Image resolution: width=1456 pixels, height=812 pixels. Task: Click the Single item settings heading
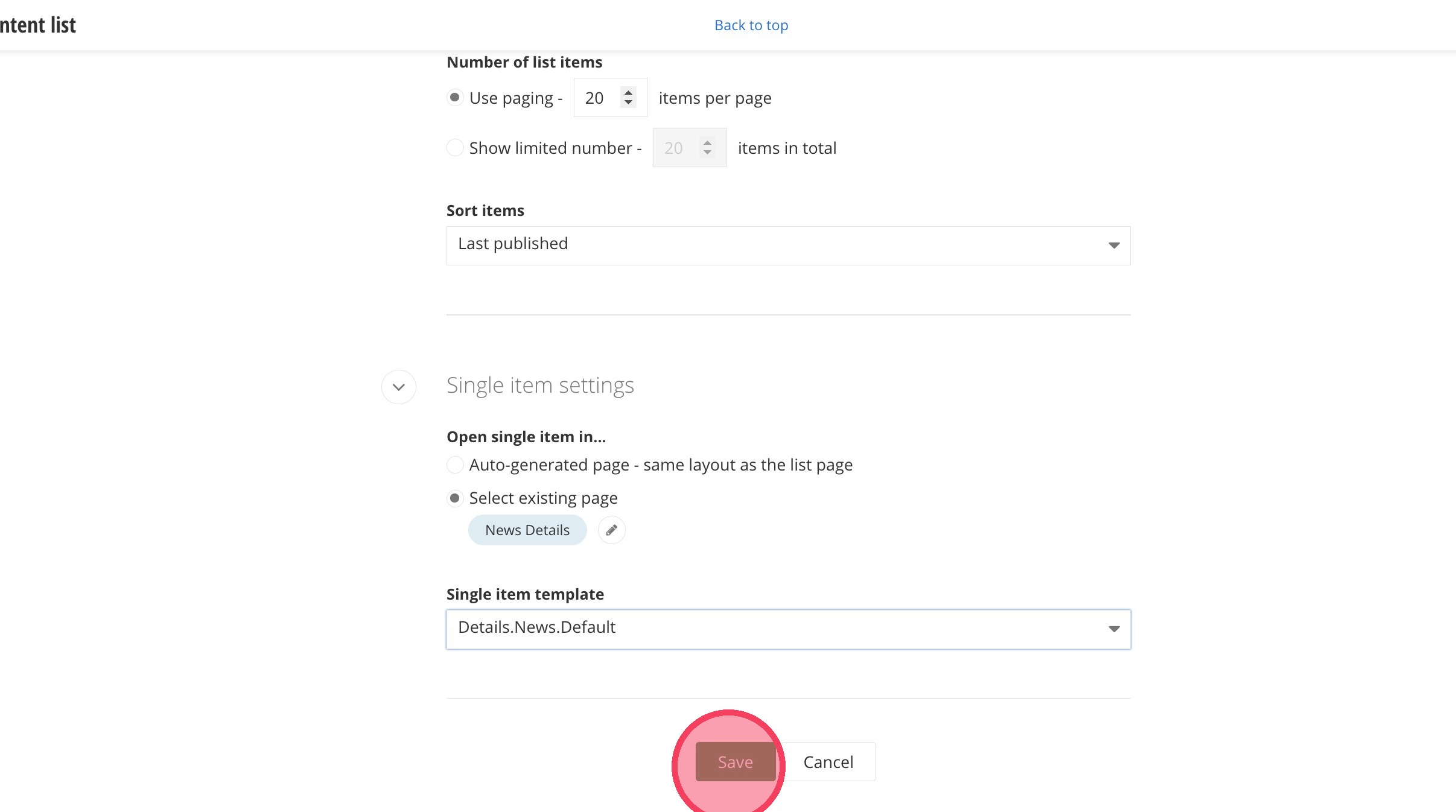tap(540, 385)
